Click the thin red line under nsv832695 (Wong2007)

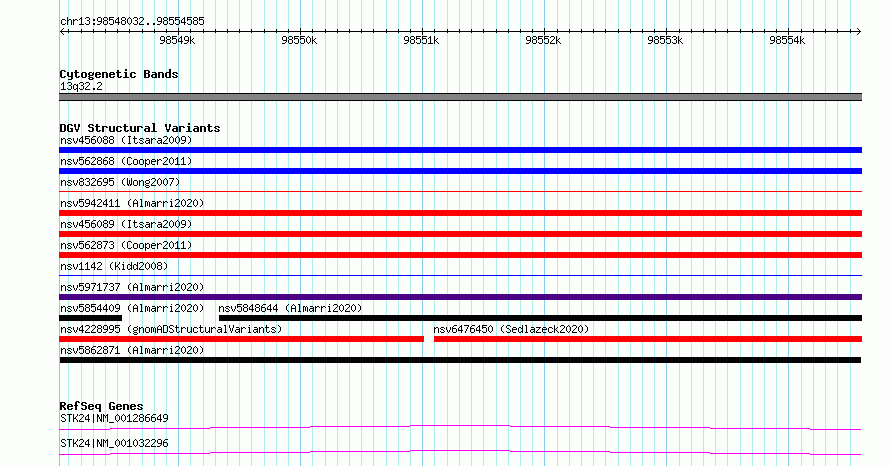point(460,192)
